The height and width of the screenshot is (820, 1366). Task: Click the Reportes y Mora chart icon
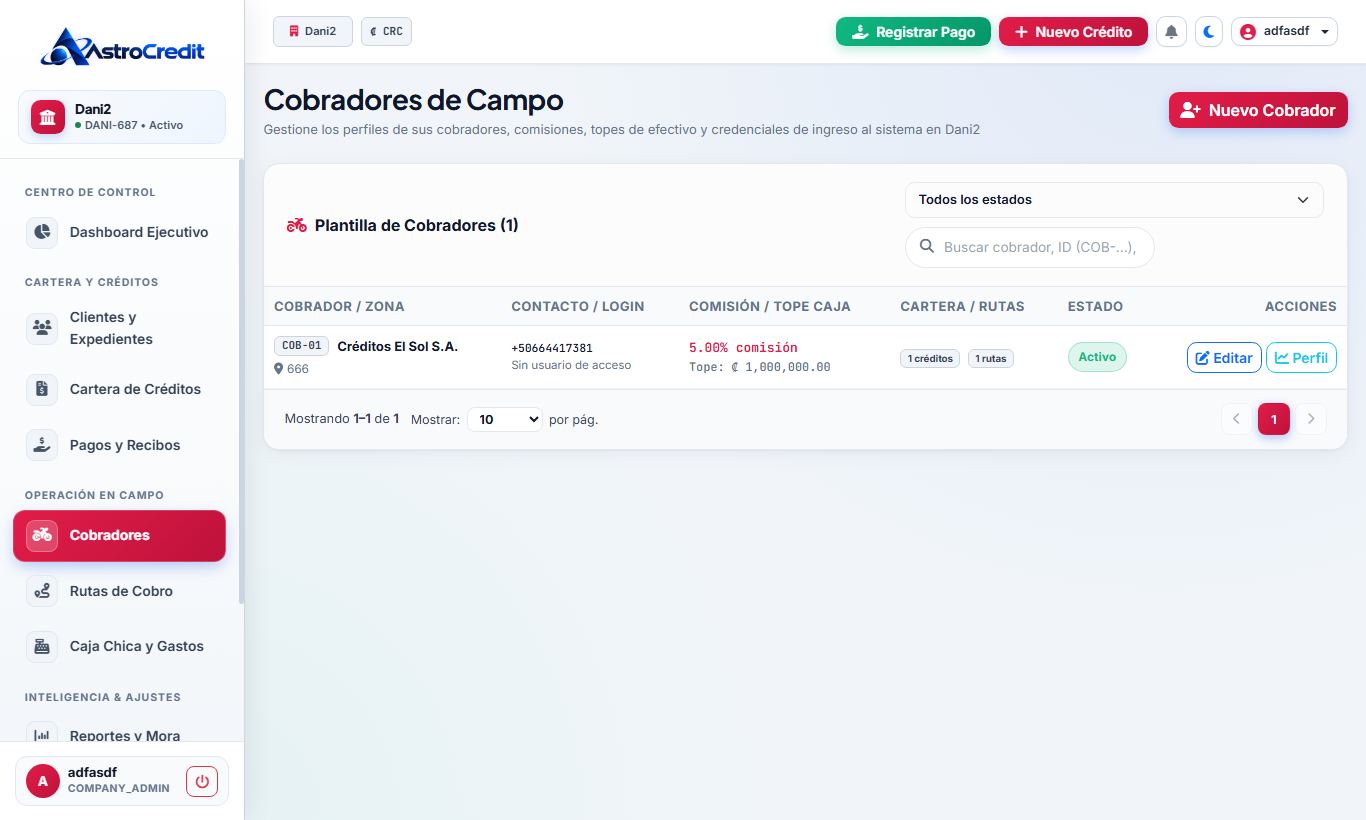pyautogui.click(x=42, y=736)
